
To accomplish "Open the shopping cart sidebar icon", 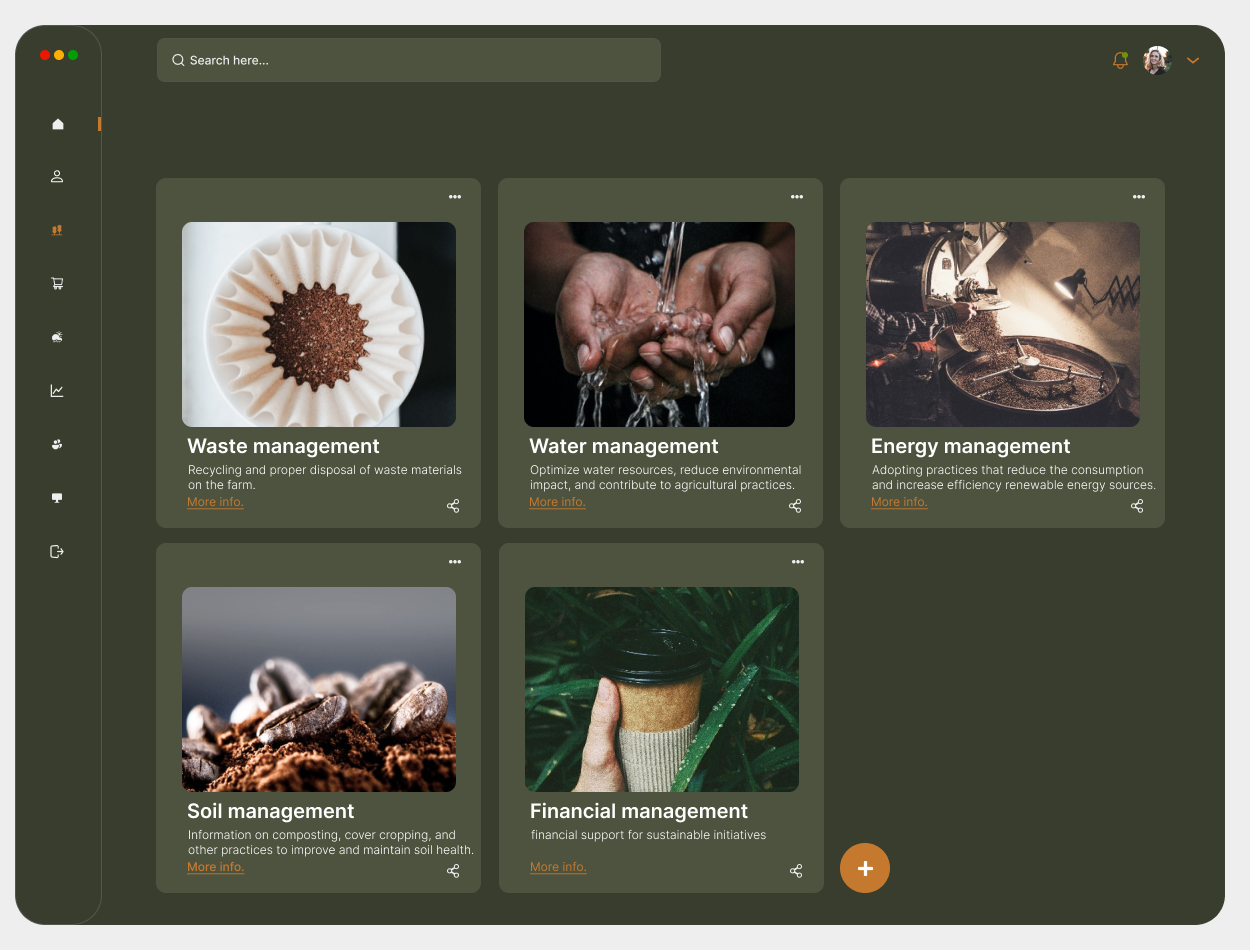I will (x=57, y=284).
